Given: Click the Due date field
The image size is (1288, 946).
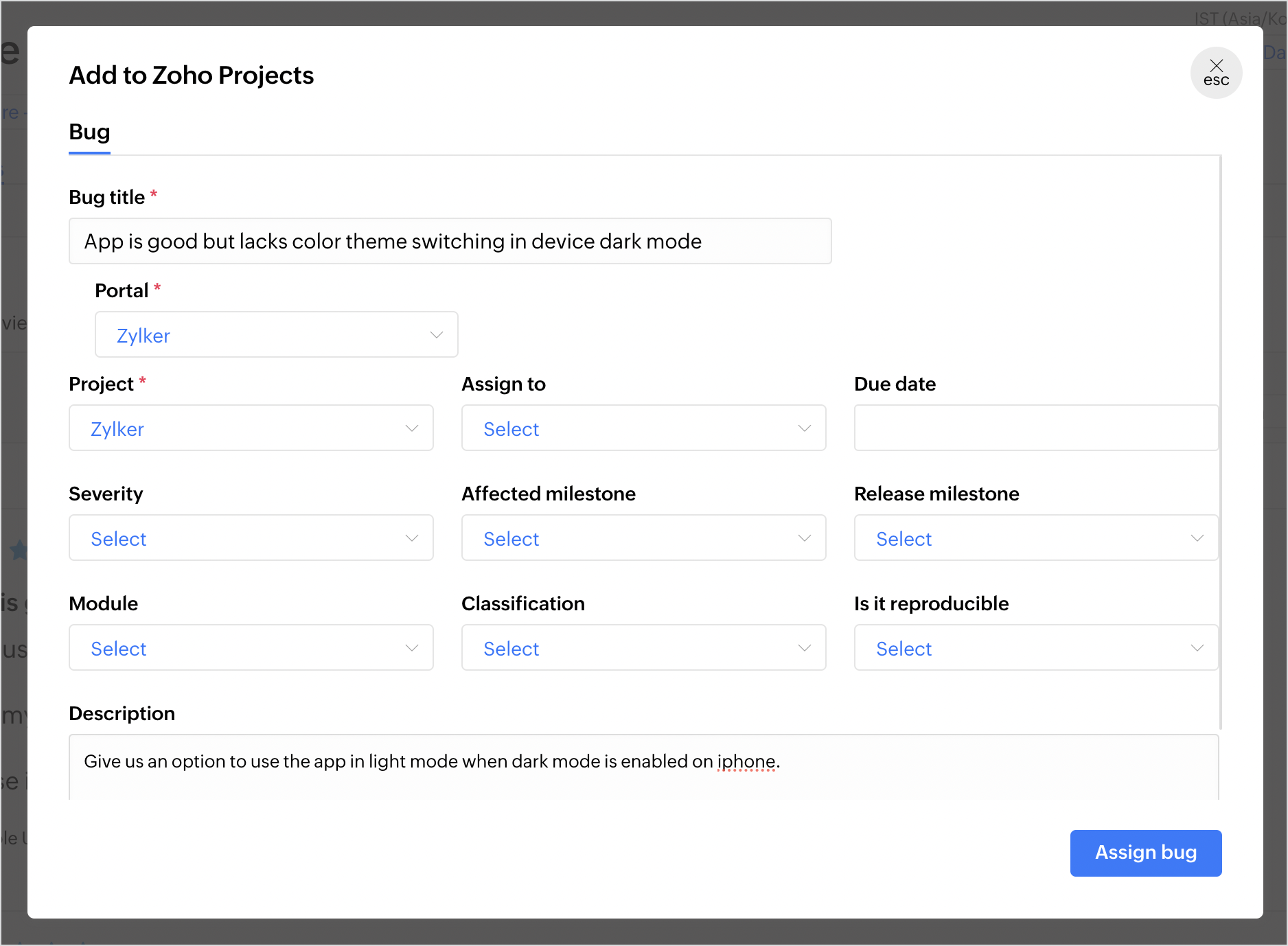Looking at the screenshot, I should point(1035,428).
